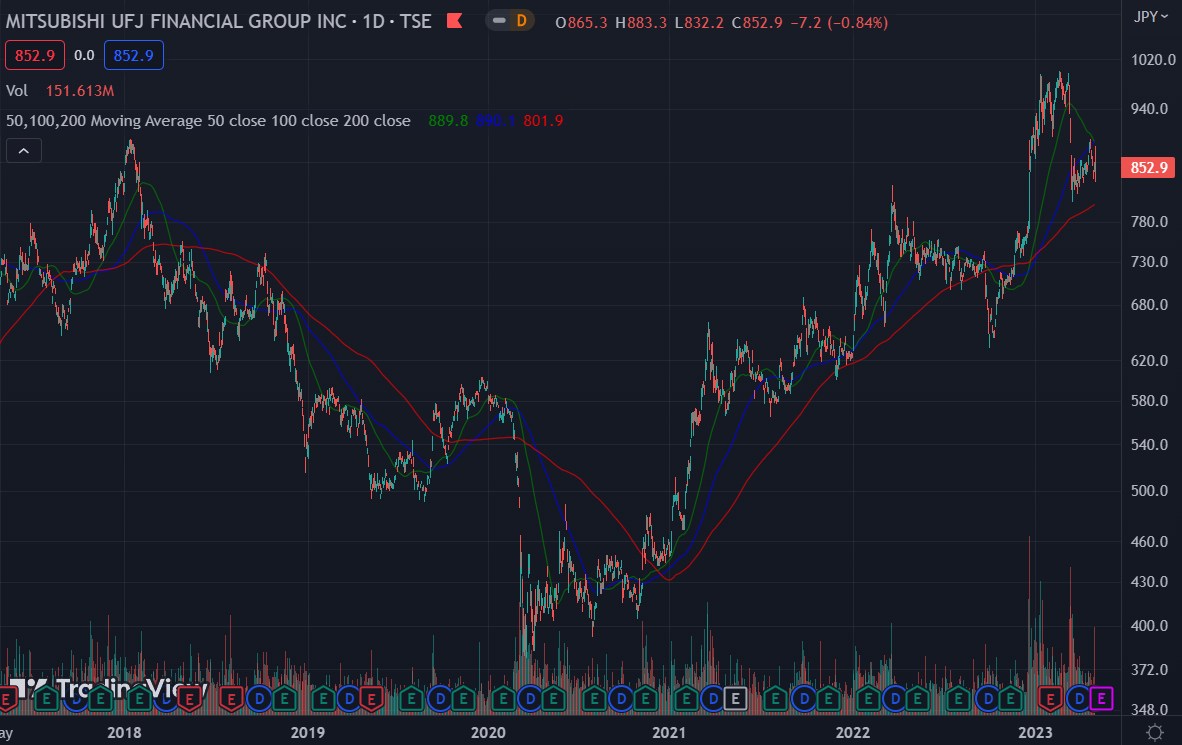This screenshot has width=1182, height=745.
Task: Click the blue 100 MA value 890.1
Action: (495, 121)
